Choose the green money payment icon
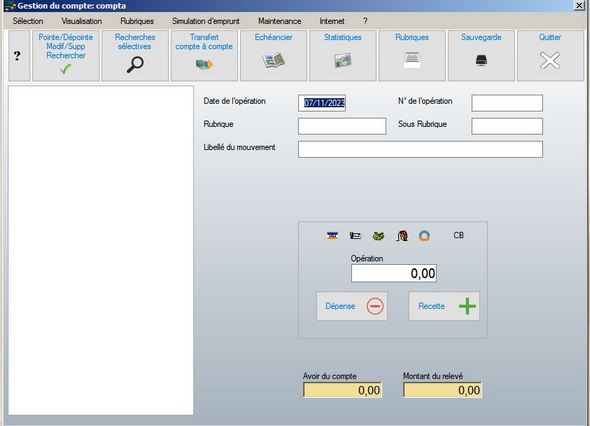The height and width of the screenshot is (426, 590). click(x=378, y=236)
